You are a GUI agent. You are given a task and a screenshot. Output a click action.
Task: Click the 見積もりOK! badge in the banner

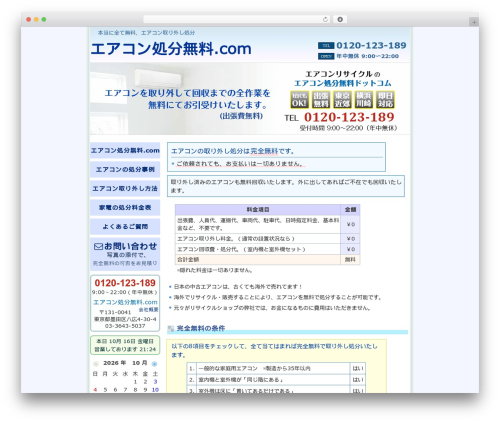299,99
